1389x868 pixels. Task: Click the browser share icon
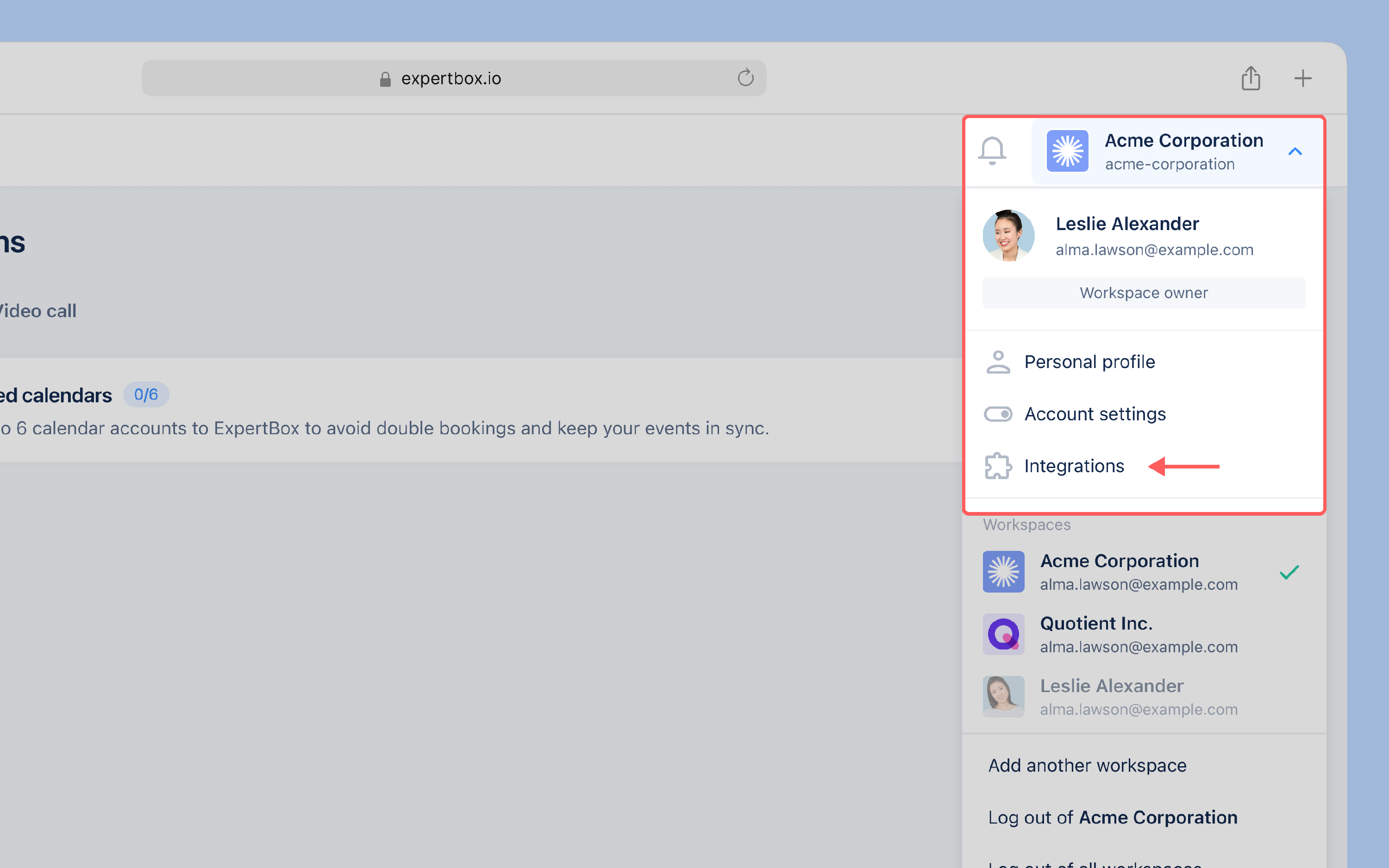coord(1251,78)
